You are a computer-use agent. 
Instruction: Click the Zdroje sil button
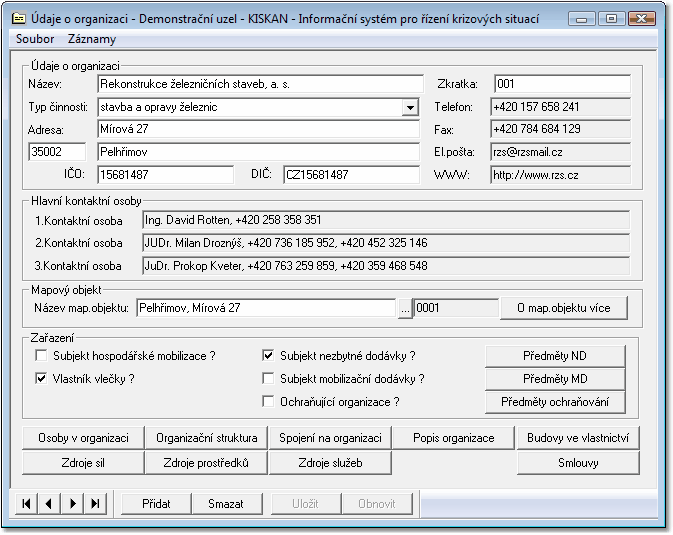click(x=83, y=463)
